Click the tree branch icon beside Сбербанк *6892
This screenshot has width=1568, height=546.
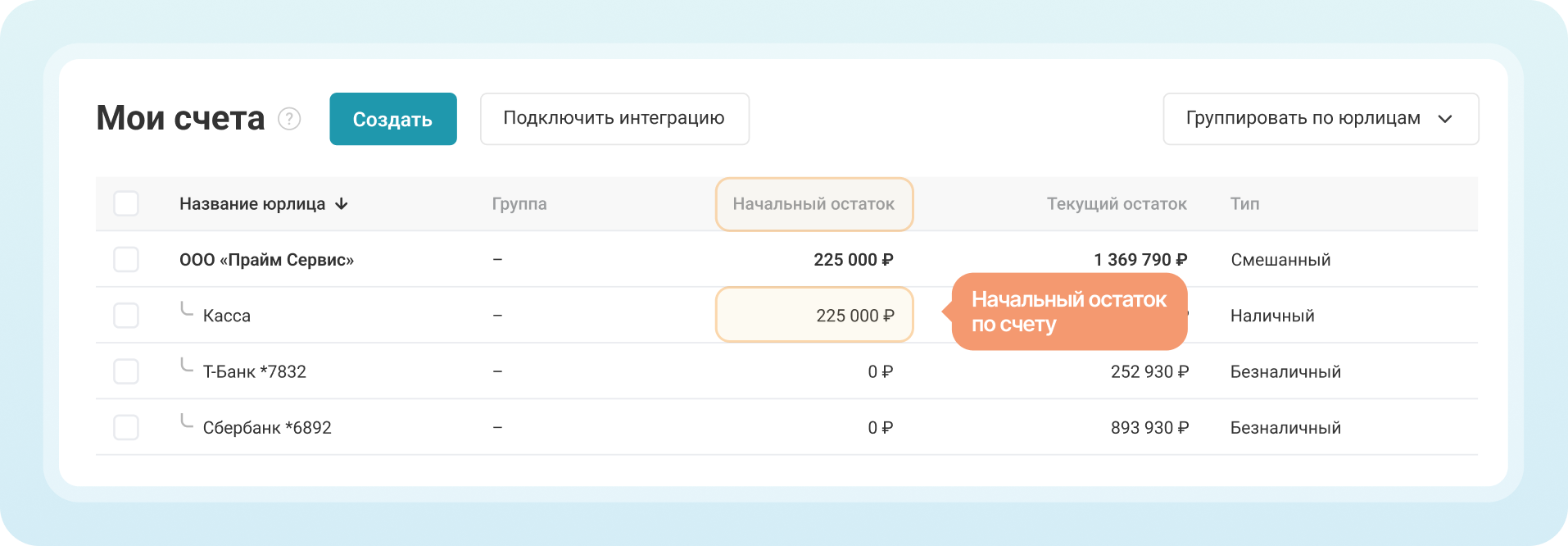click(x=187, y=421)
